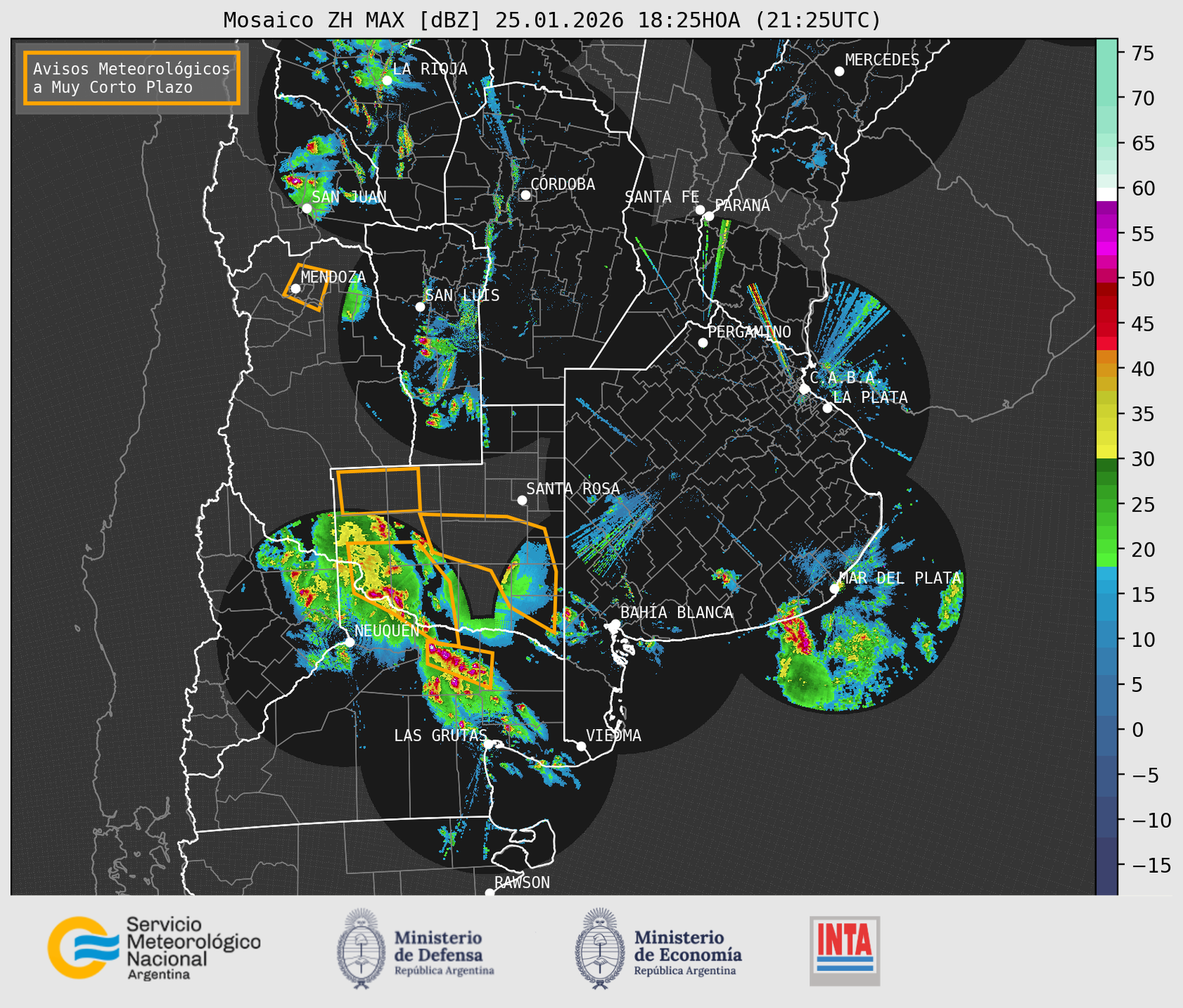Click the NEUQUÉN city label
This screenshot has height=1008, width=1183.
387,630
